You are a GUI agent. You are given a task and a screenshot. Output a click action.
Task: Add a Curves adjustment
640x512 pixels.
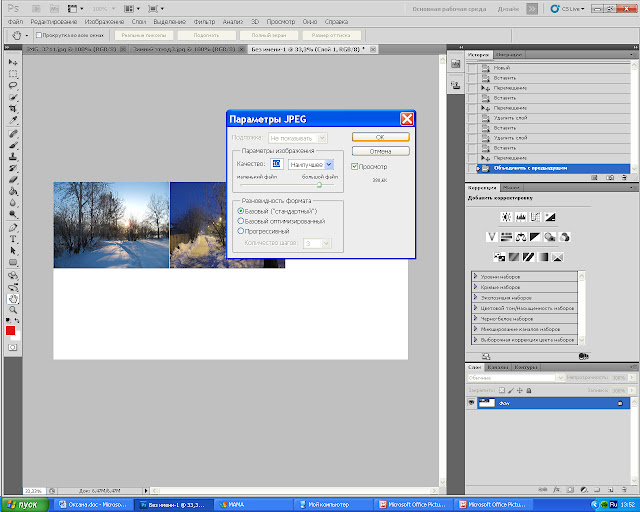click(535, 217)
